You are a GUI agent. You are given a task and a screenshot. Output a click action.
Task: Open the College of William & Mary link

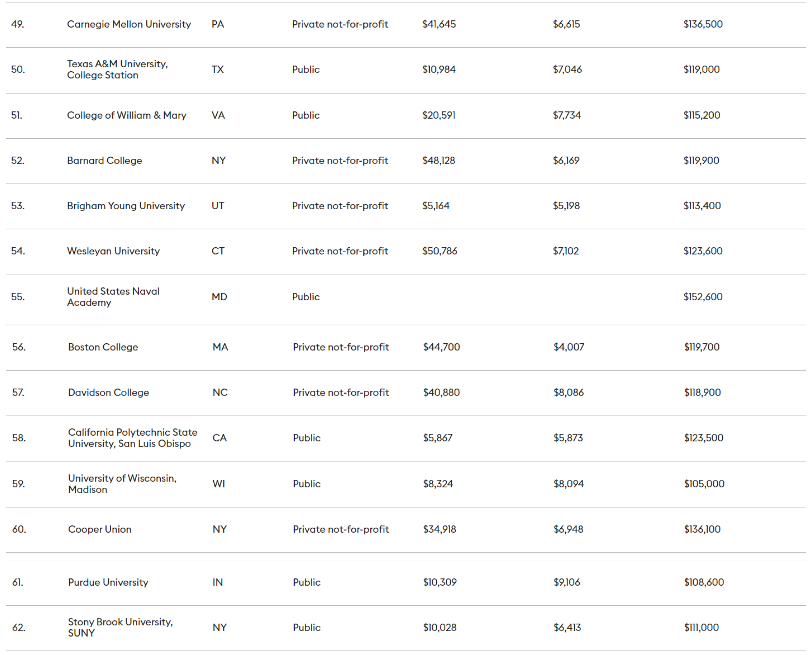coord(126,115)
